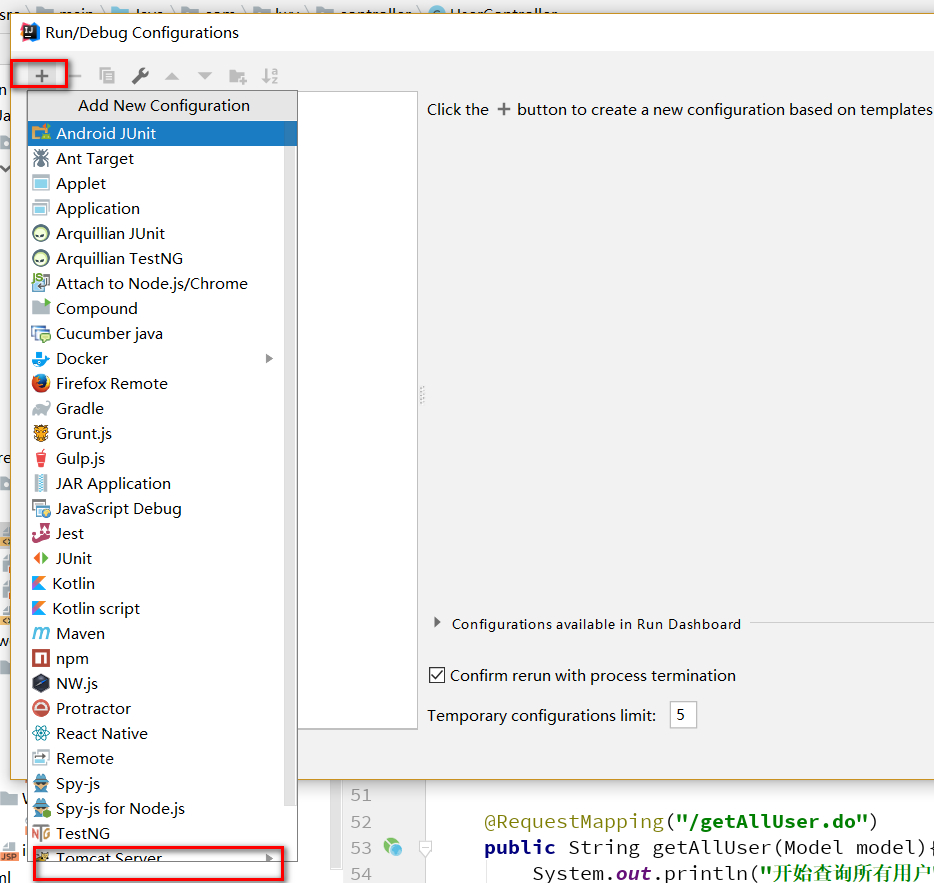Click the getAllUser.do request mapping string
Image resolution: width=934 pixels, height=883 pixels.
[771, 822]
